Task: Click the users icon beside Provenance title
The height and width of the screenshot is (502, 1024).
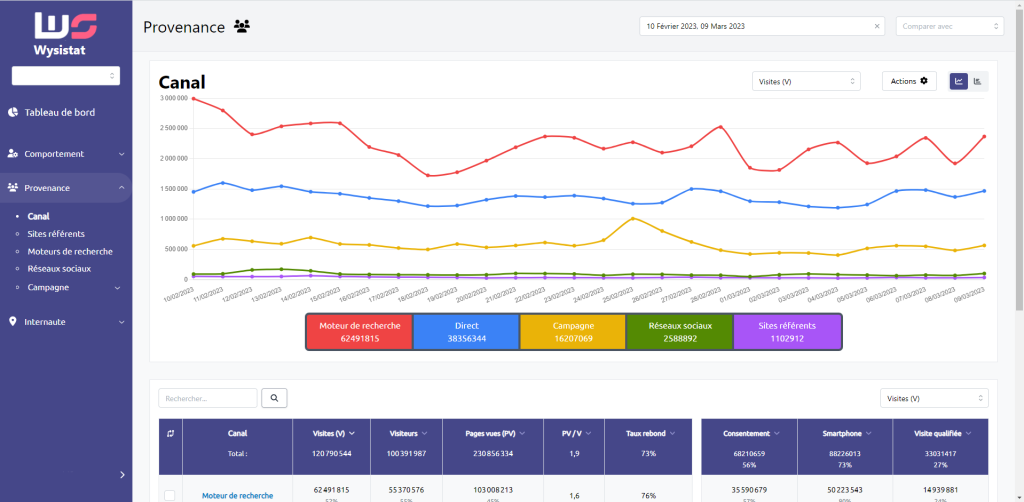Action: pos(242,26)
